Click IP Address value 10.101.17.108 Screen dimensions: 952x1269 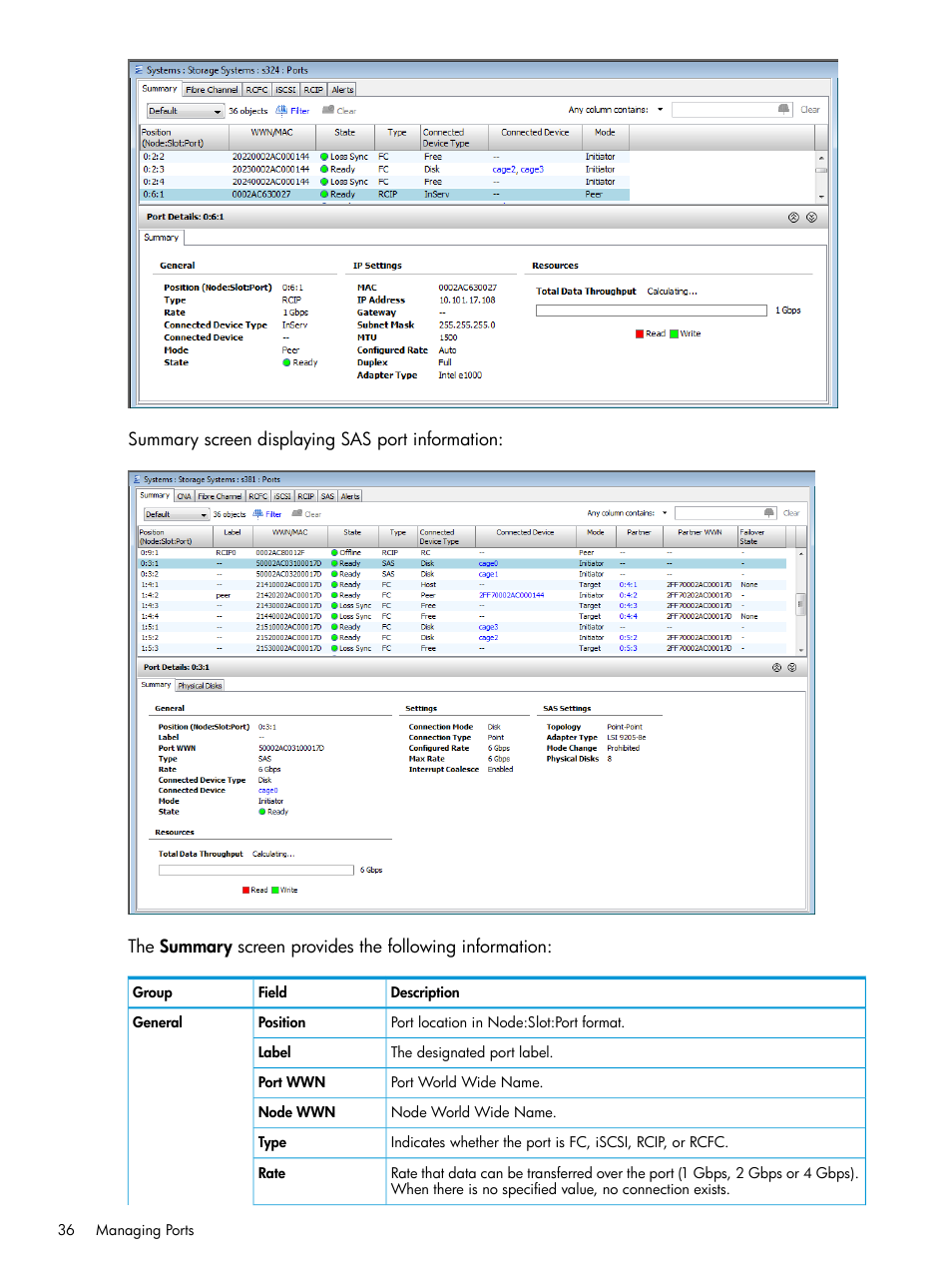point(467,300)
